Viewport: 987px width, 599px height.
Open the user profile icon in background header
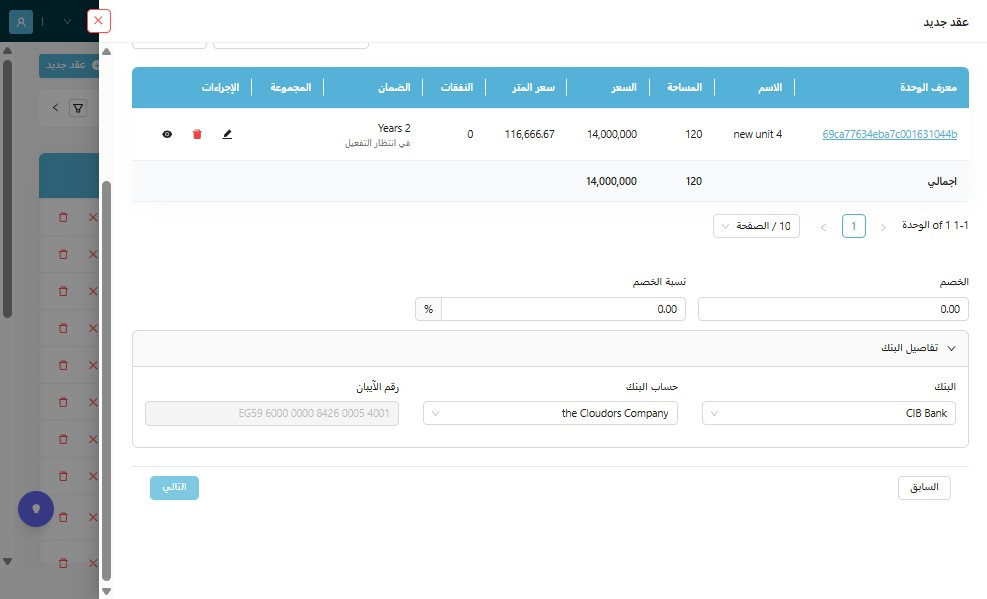21,21
